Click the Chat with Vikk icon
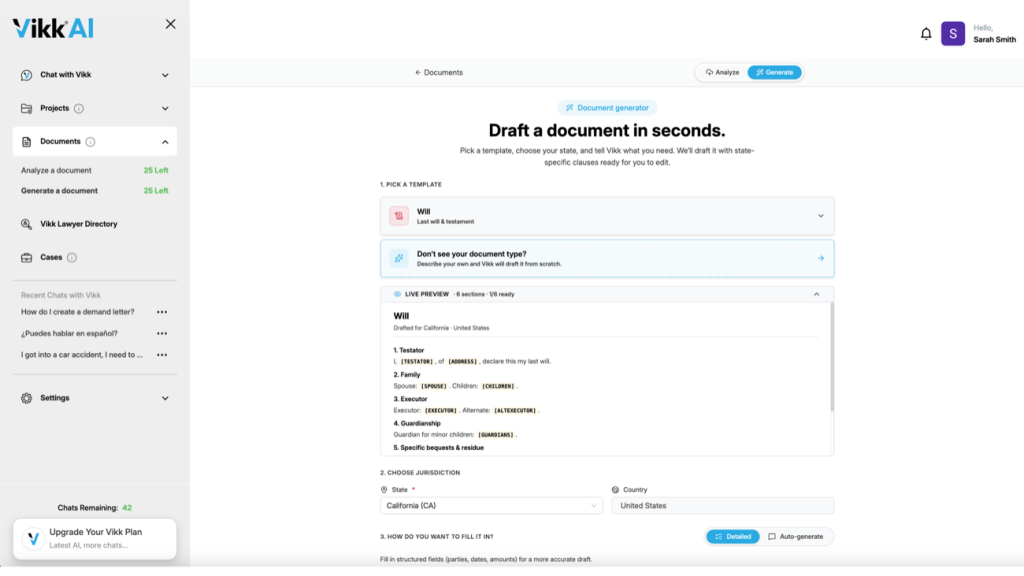Image resolution: width=1024 pixels, height=576 pixels. click(26, 75)
